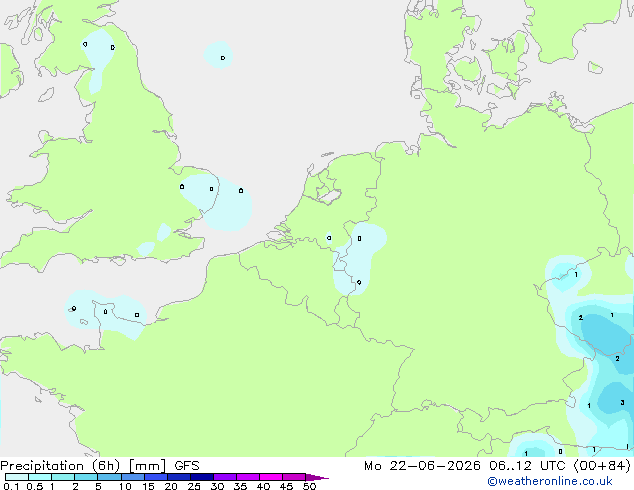634x490 pixels.
Task: Click the "0.5" legend scale label
Action: (35, 486)
